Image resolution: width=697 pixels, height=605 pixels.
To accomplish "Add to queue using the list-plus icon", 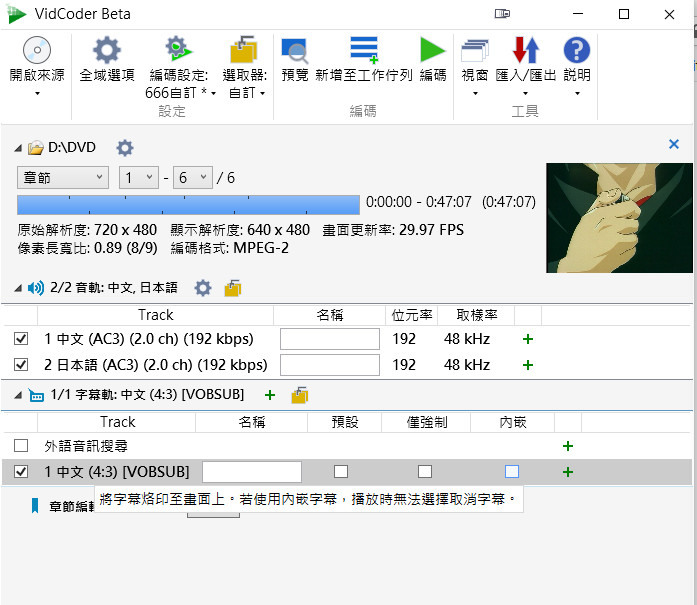I will coord(364,50).
